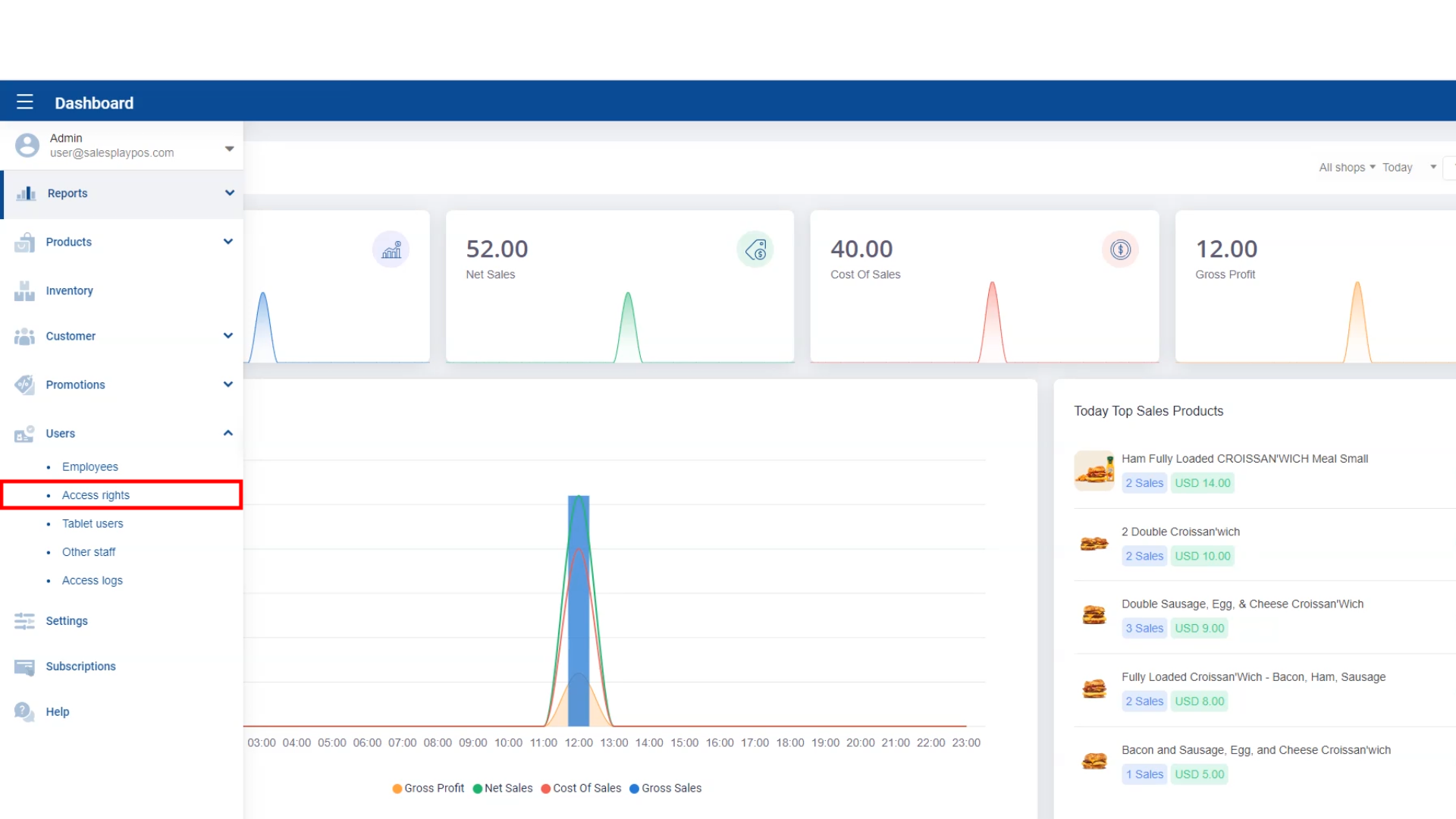Click the gross sales chart icon
The width and height of the screenshot is (1456, 819).
click(x=391, y=249)
